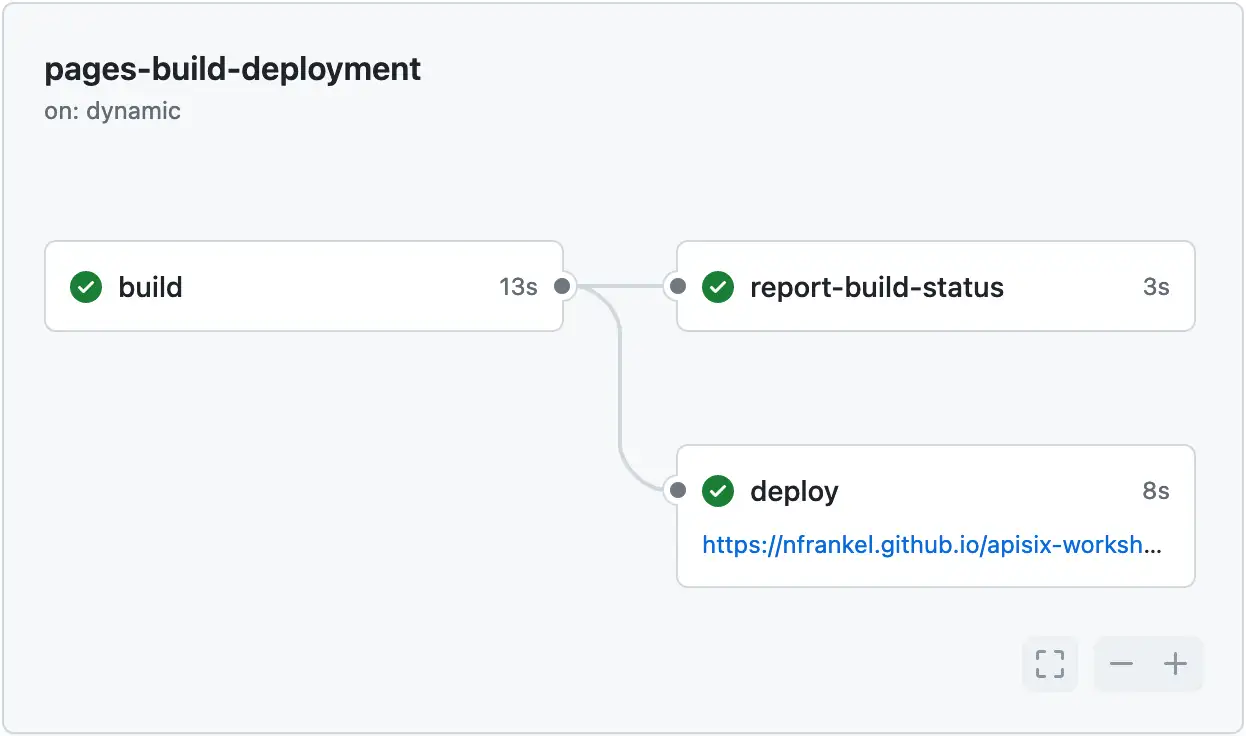Select the build job name text
Viewport: 1246px width, 736px height.
151,287
